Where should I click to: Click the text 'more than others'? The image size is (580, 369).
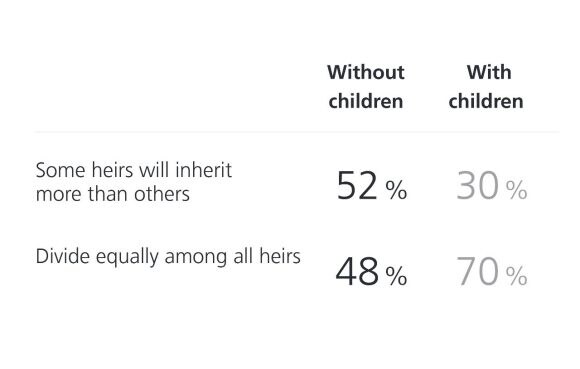pyautogui.click(x=113, y=194)
